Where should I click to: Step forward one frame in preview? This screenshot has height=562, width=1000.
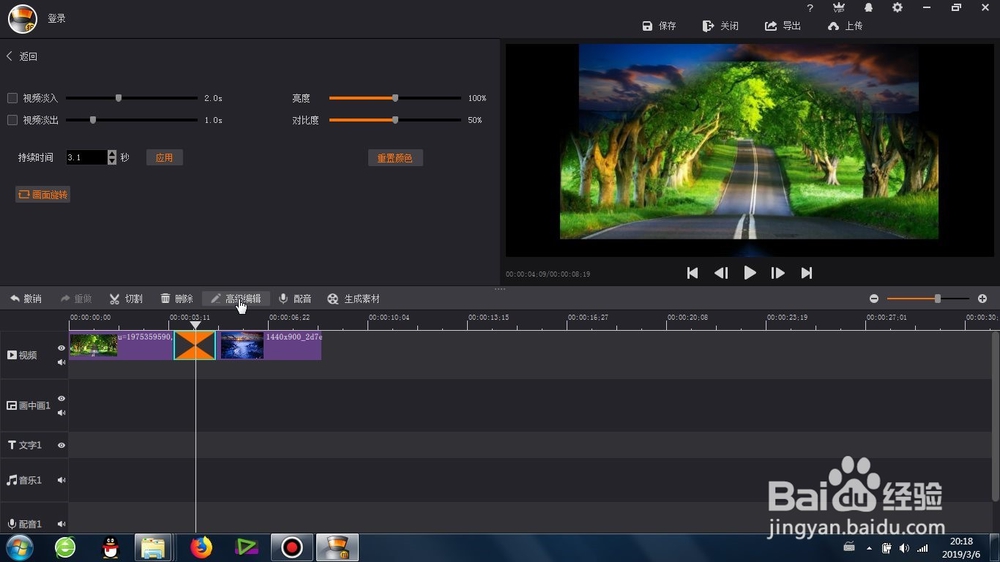[x=777, y=273]
